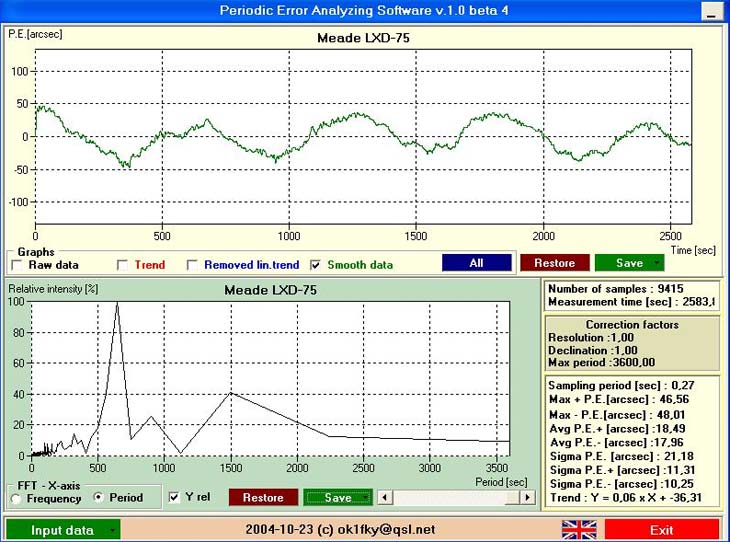Click the FFT horizontal scrollbar track
This screenshot has width=730, height=542.
449,497
